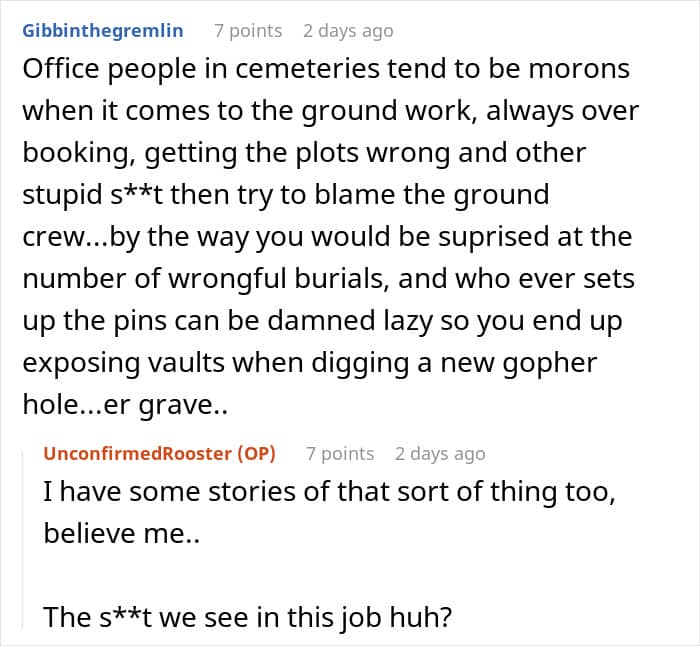Click the words 'exposing vaults' in the comment
Viewport: 700px width, 646px height.
coord(124,363)
